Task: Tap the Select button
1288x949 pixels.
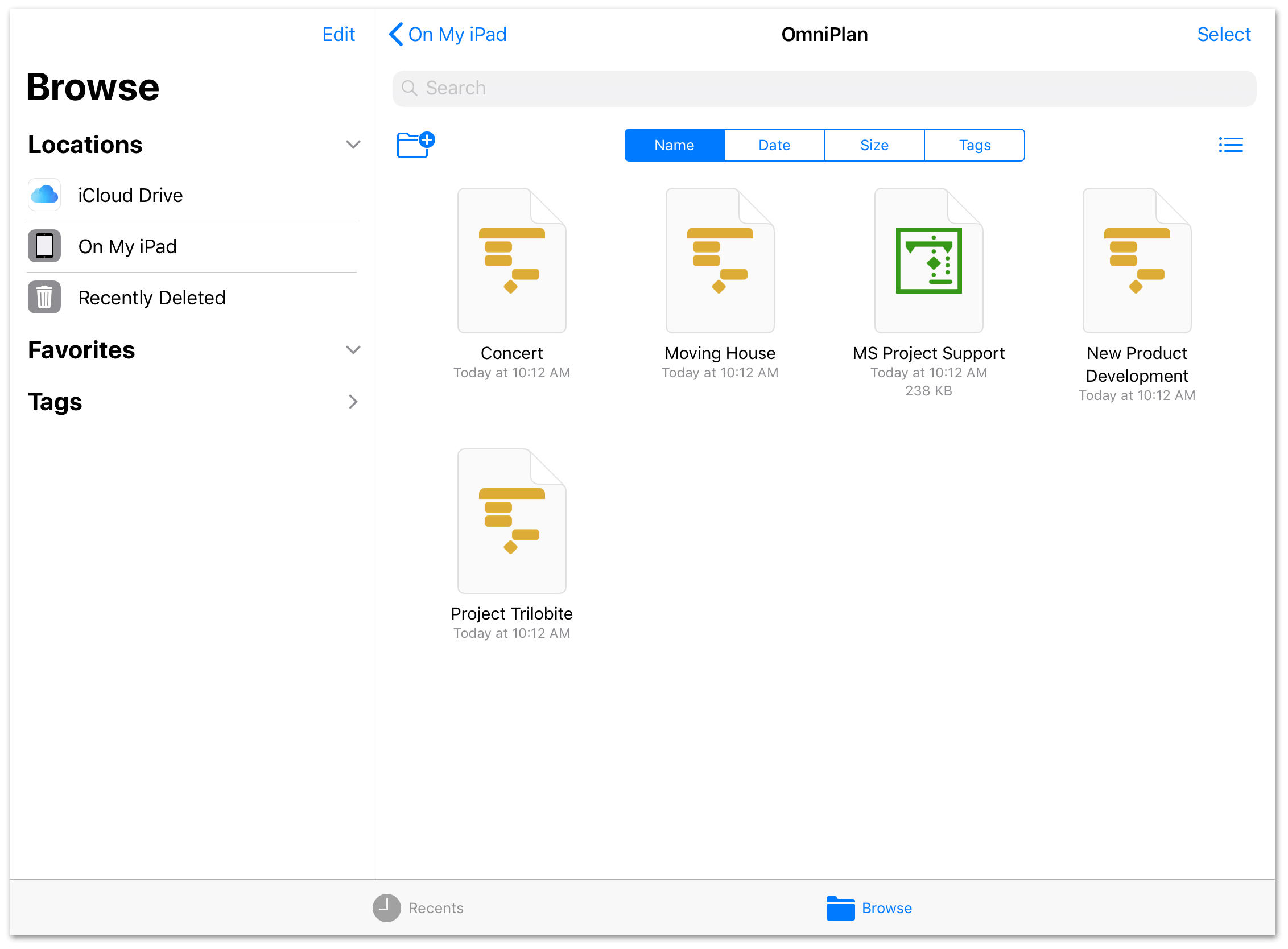Action: (1223, 35)
